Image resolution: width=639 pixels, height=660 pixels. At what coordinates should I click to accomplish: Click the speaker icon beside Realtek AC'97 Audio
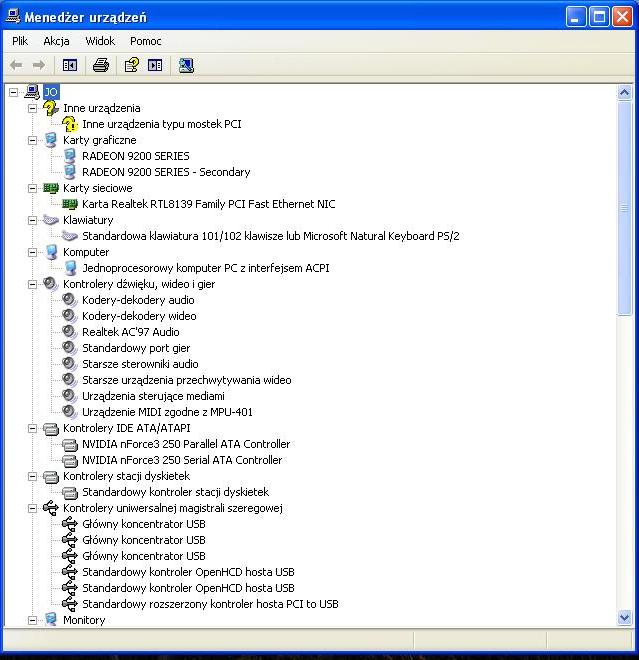69,332
